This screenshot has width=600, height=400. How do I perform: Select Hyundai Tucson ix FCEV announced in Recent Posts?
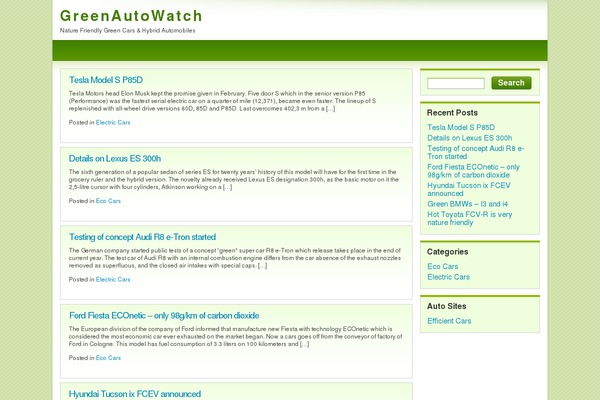click(469, 189)
